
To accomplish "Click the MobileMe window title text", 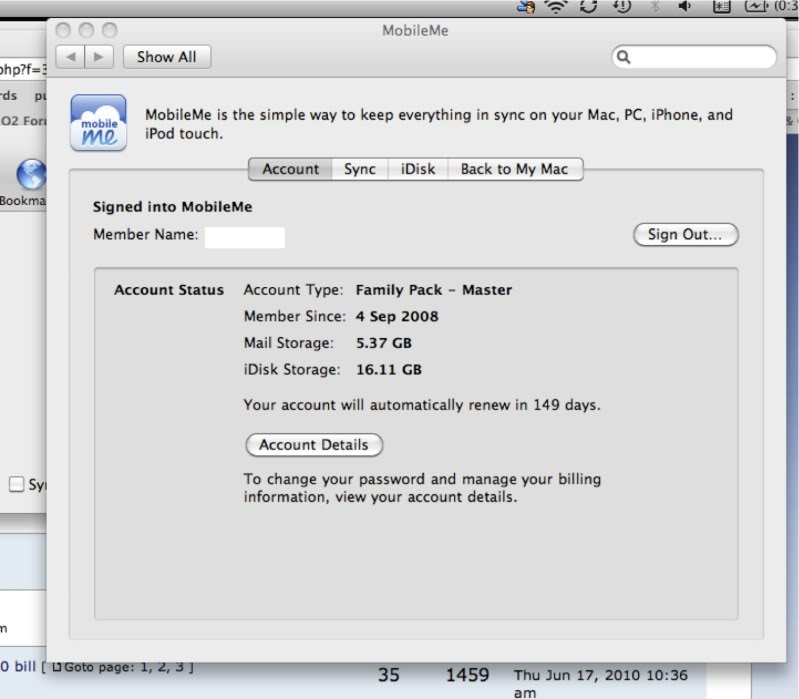I will tap(415, 31).
